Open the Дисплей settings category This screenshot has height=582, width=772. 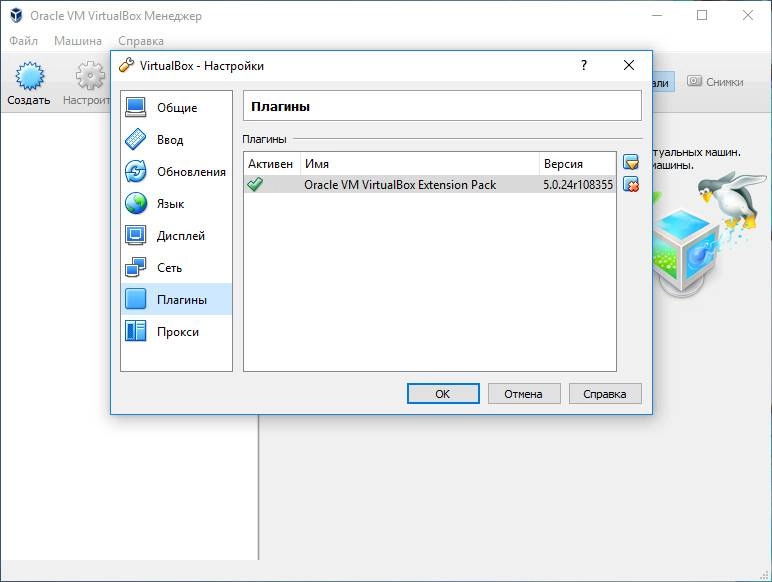176,235
